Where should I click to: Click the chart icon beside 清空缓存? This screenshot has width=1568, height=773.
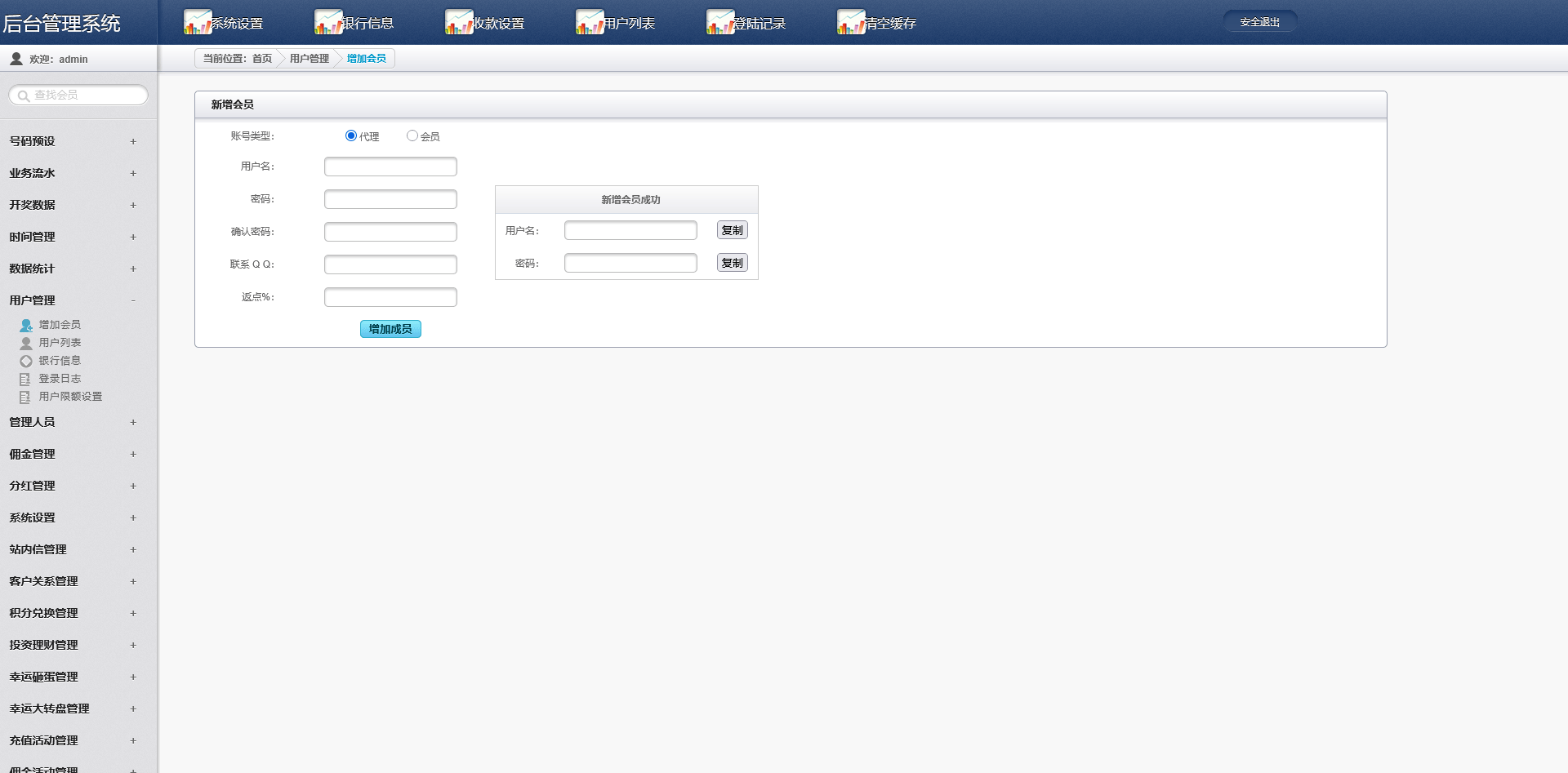coord(850,22)
